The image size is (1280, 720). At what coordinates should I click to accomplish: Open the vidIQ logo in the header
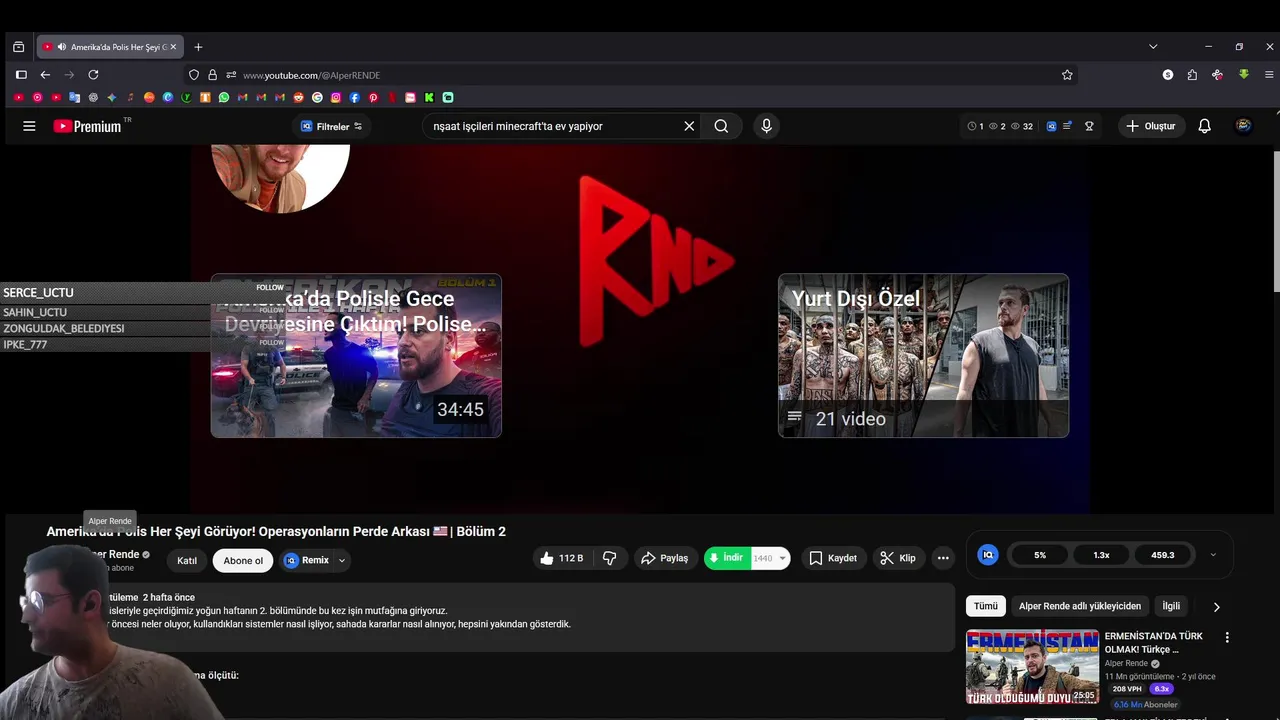point(1052,126)
